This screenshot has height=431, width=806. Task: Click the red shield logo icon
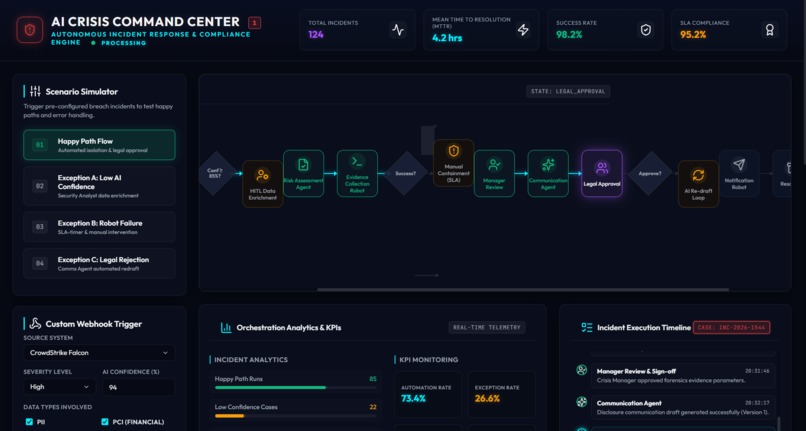click(x=29, y=30)
